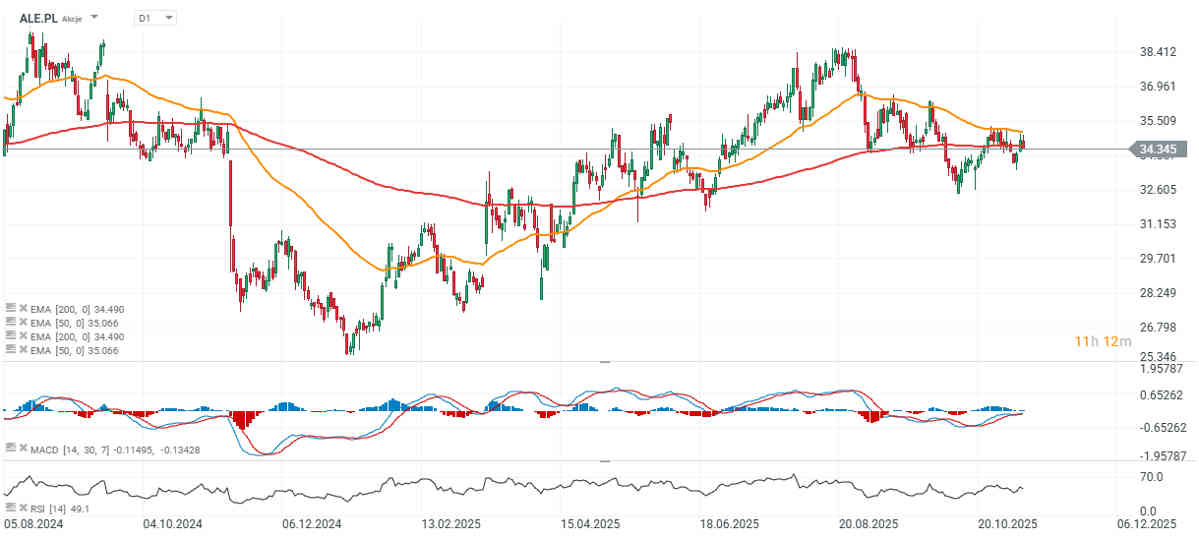Remove the RSI indicator with its X icon
The width and height of the screenshot is (1199, 541).
[22, 508]
